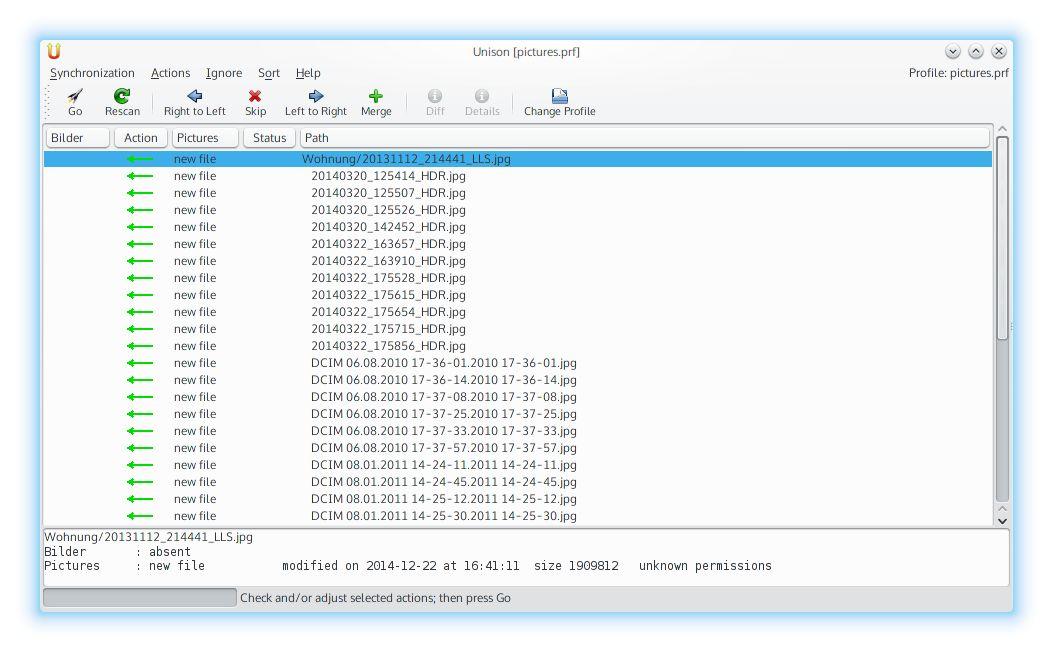Select DCIM 08.01.2011 14-24-45 file
The height and width of the screenshot is (652, 1053).
(x=444, y=482)
